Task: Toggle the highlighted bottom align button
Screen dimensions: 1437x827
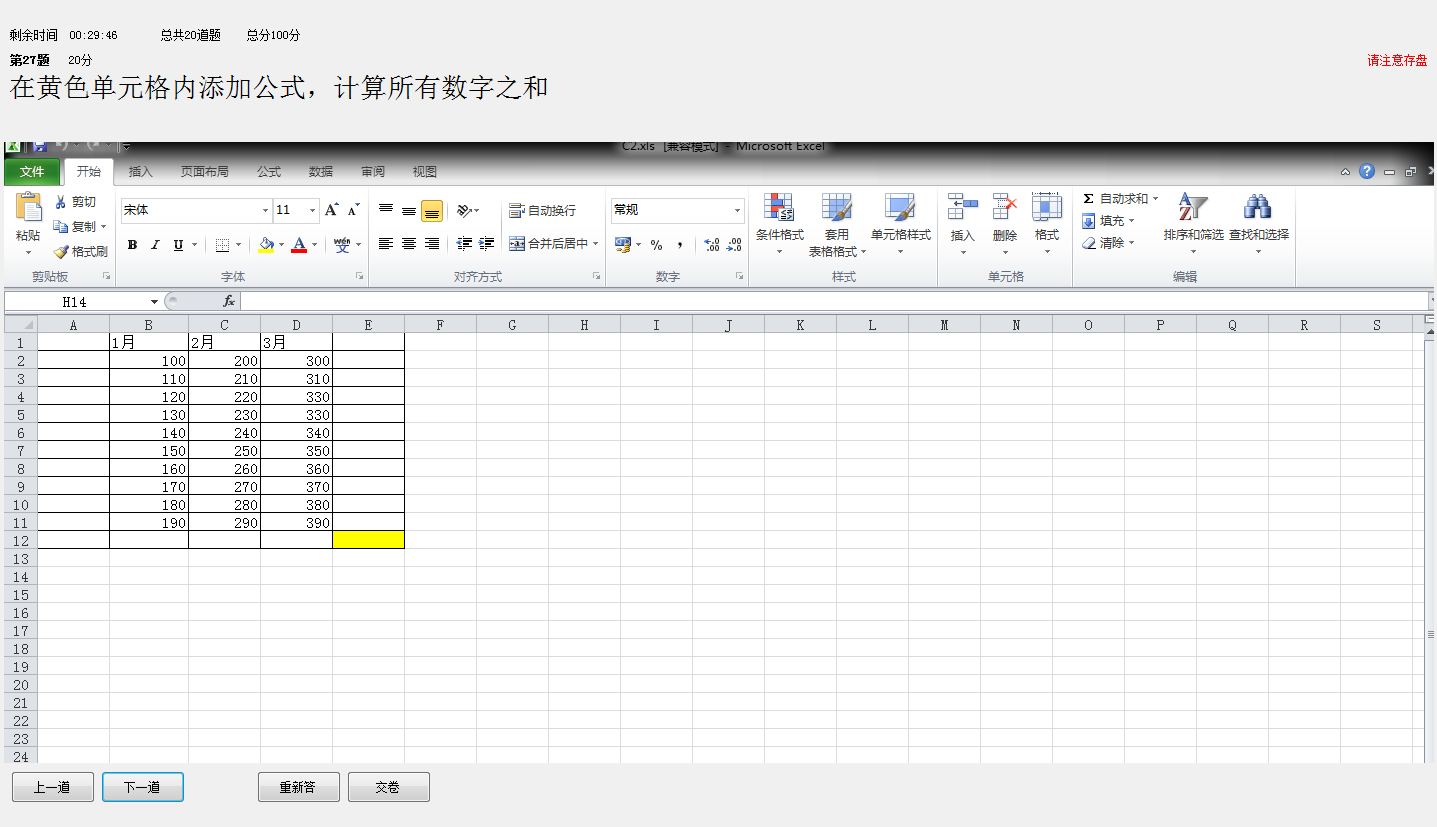Action: point(432,211)
